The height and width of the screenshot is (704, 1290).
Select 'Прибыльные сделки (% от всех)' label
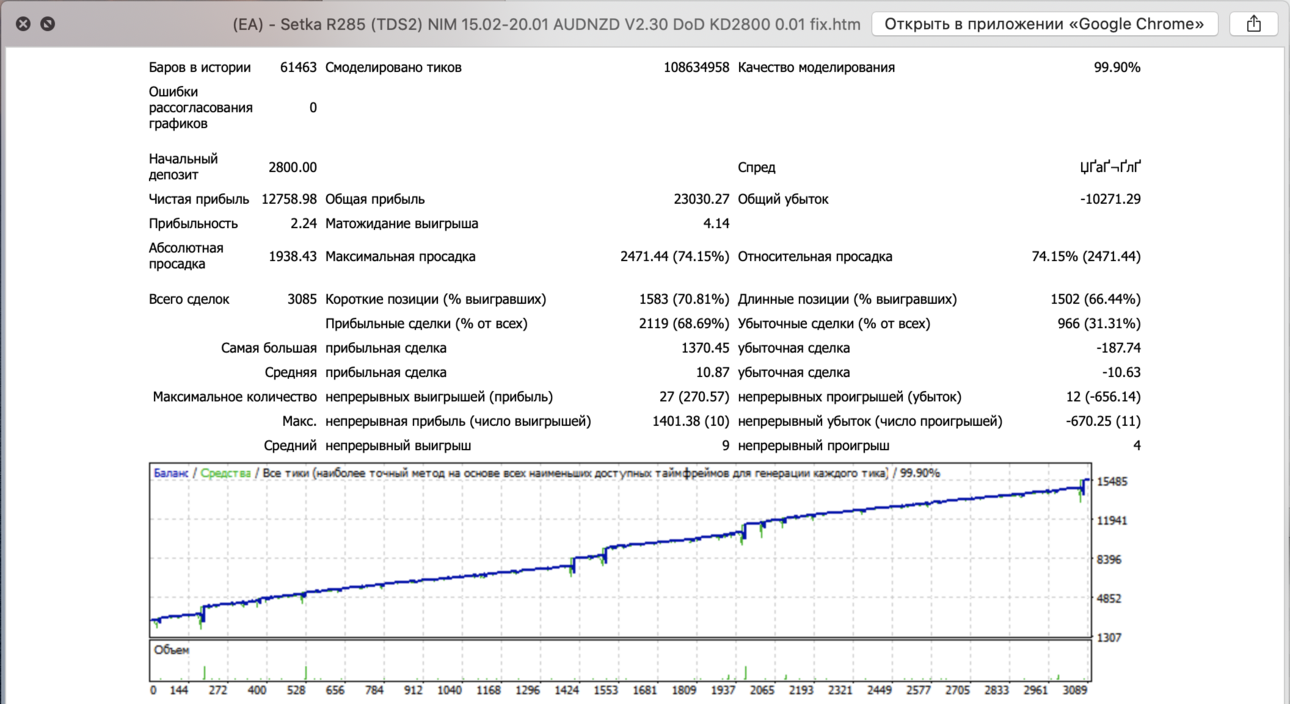426,324
